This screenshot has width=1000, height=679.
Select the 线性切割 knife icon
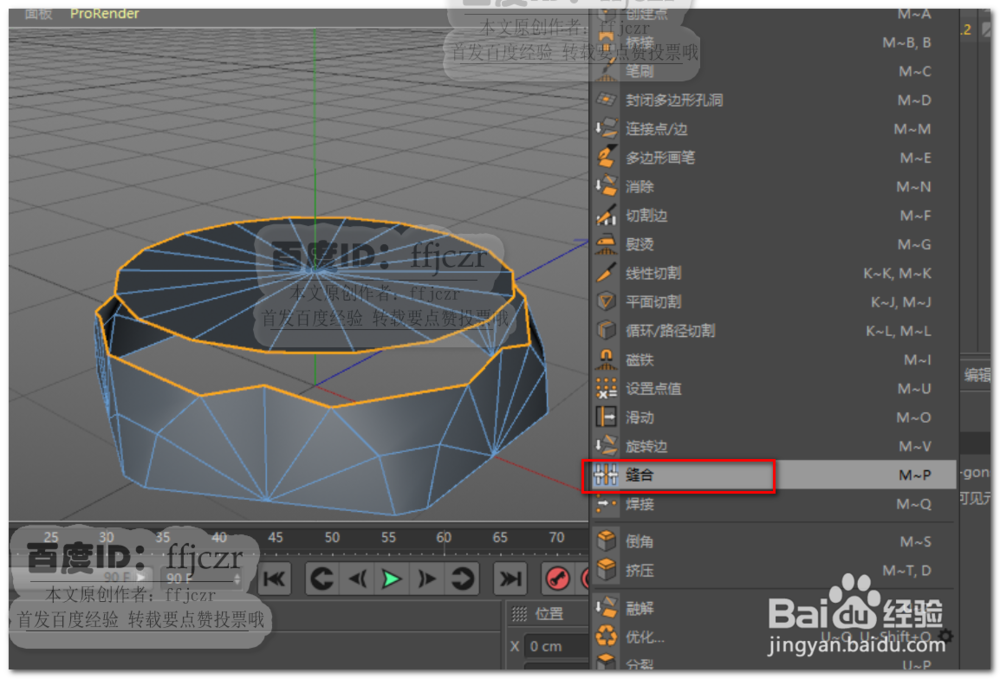[606, 273]
